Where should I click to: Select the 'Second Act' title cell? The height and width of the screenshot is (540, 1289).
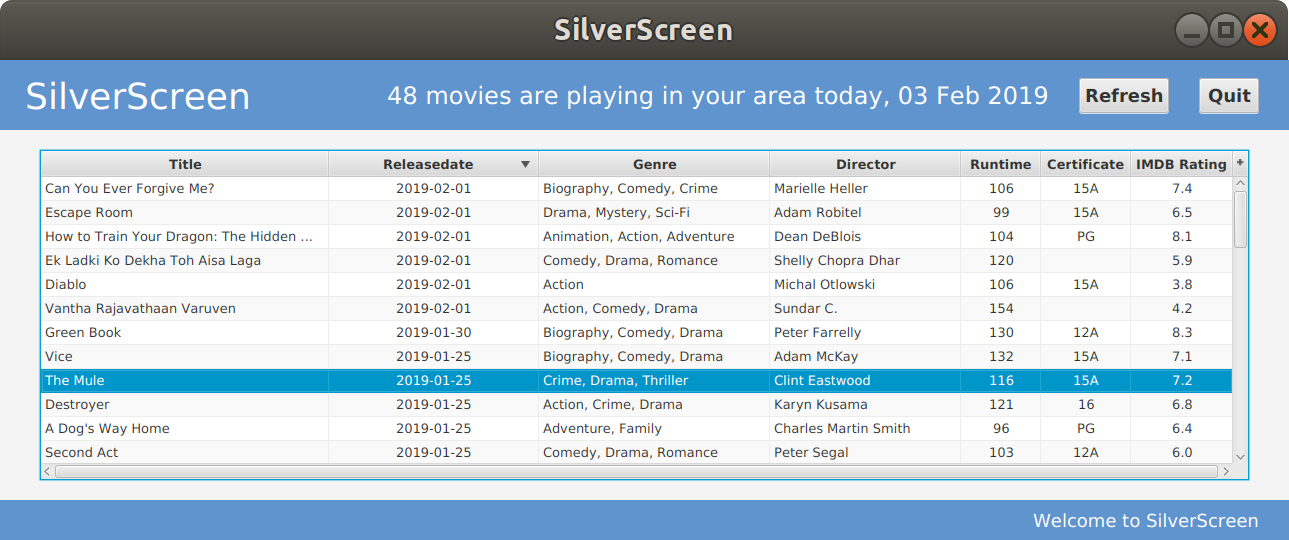(x=185, y=452)
